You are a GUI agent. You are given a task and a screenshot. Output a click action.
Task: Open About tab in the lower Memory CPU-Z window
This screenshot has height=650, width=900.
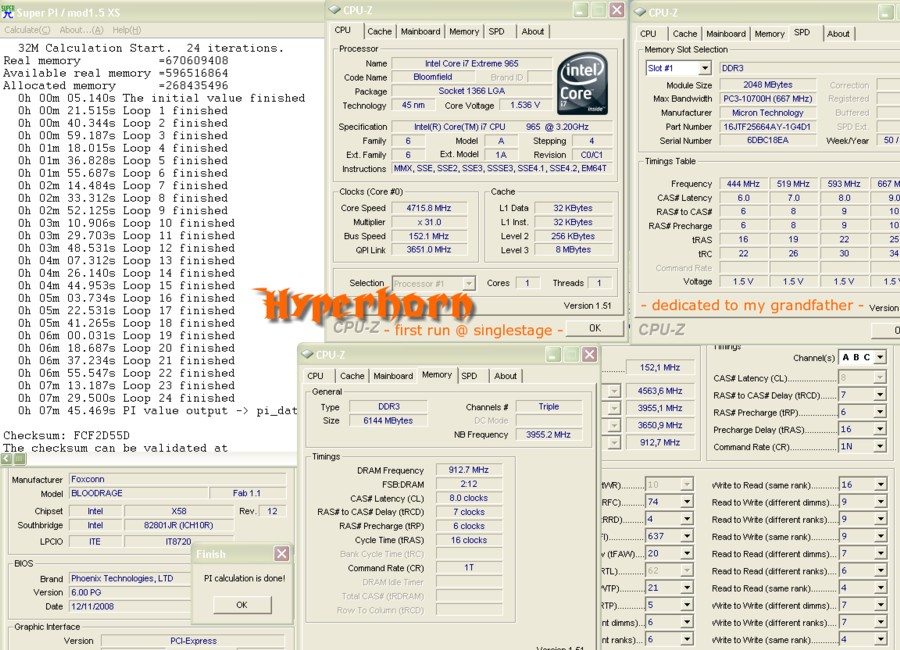(505, 376)
